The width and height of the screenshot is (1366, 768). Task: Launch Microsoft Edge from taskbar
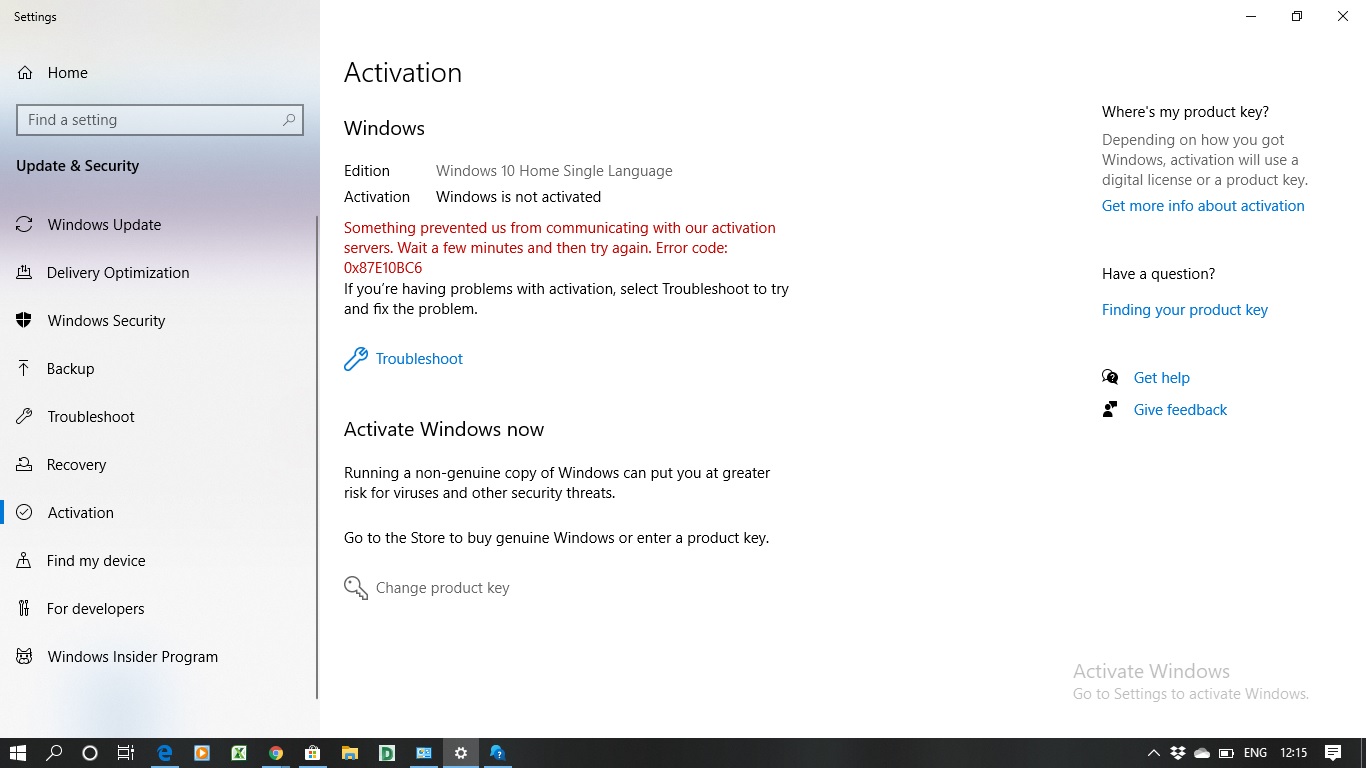coord(165,753)
